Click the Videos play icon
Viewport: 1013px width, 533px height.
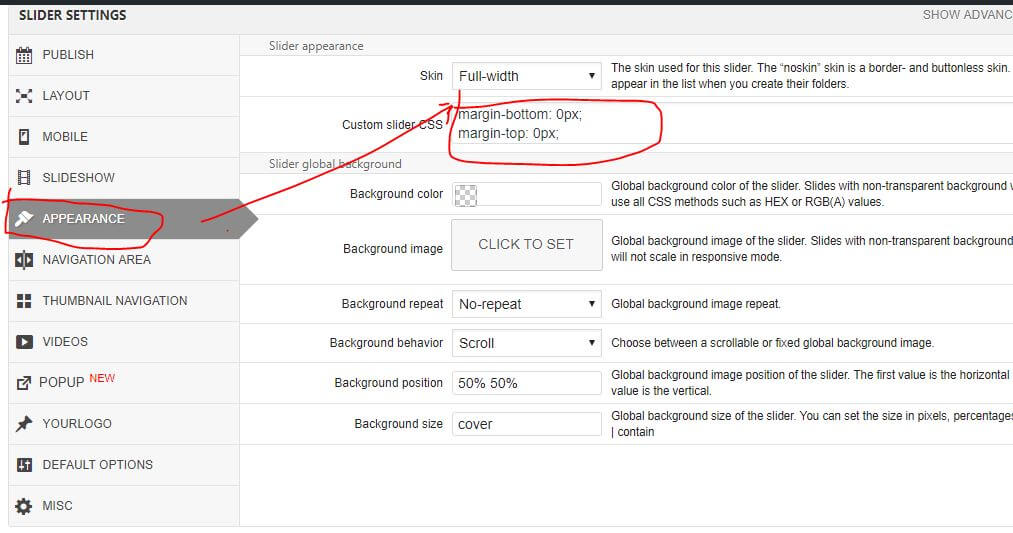click(x=25, y=342)
